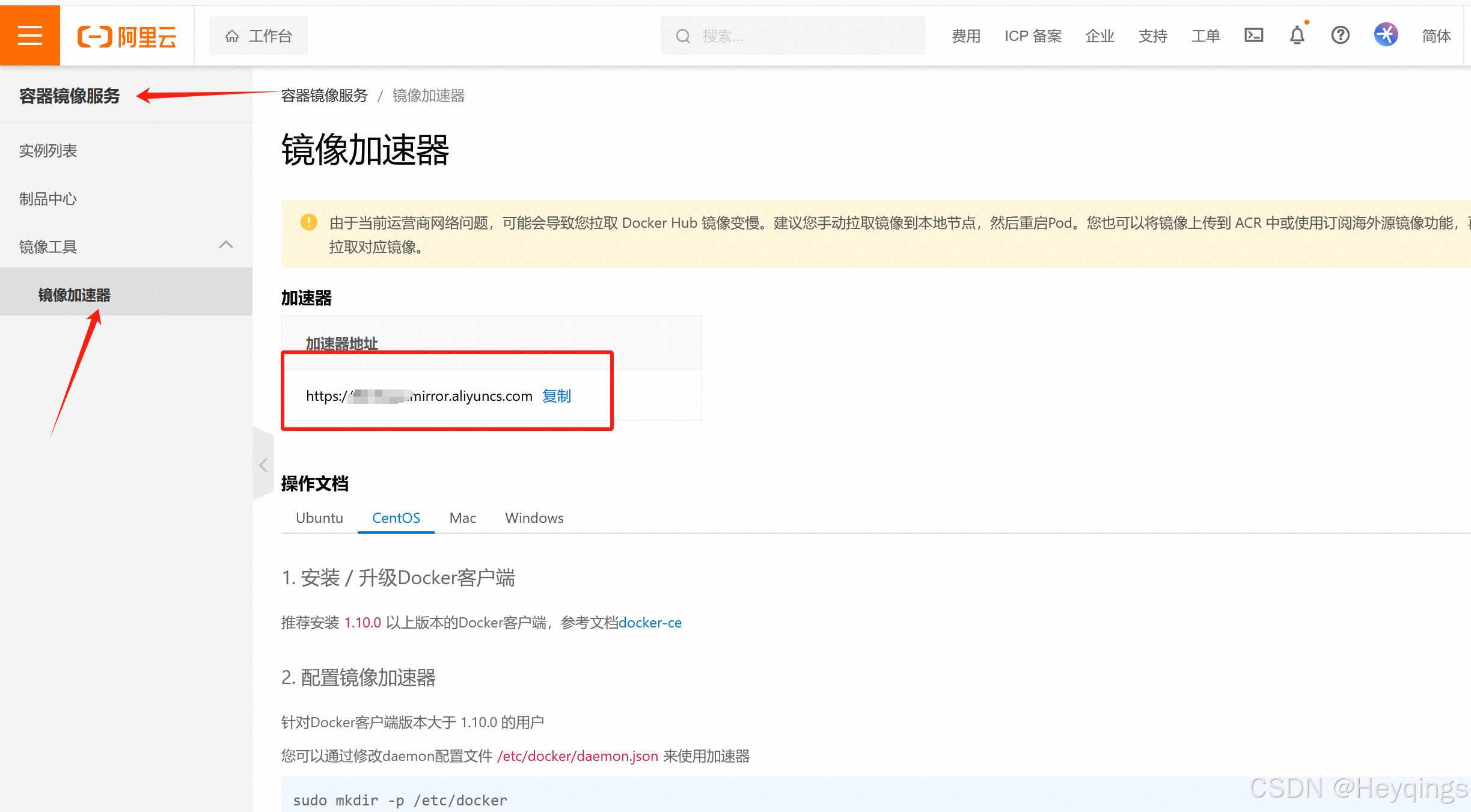Screen dimensions: 1471x812
Task: Collapse the 镜像工具 sidebar section
Action: [225, 245]
